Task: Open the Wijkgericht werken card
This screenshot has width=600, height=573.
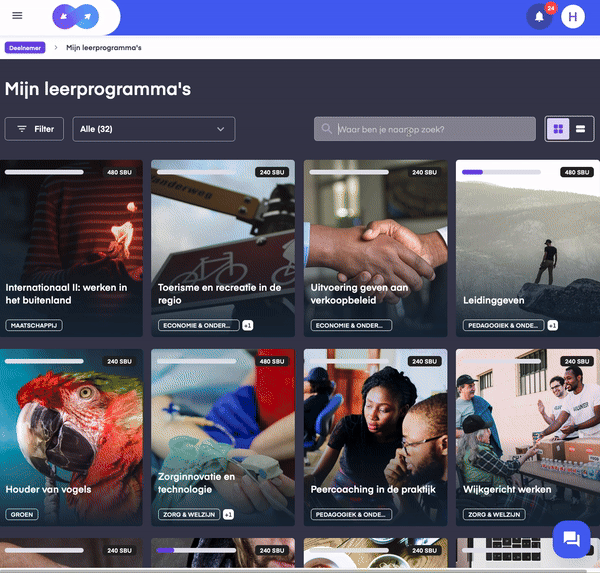Action: tap(528, 437)
